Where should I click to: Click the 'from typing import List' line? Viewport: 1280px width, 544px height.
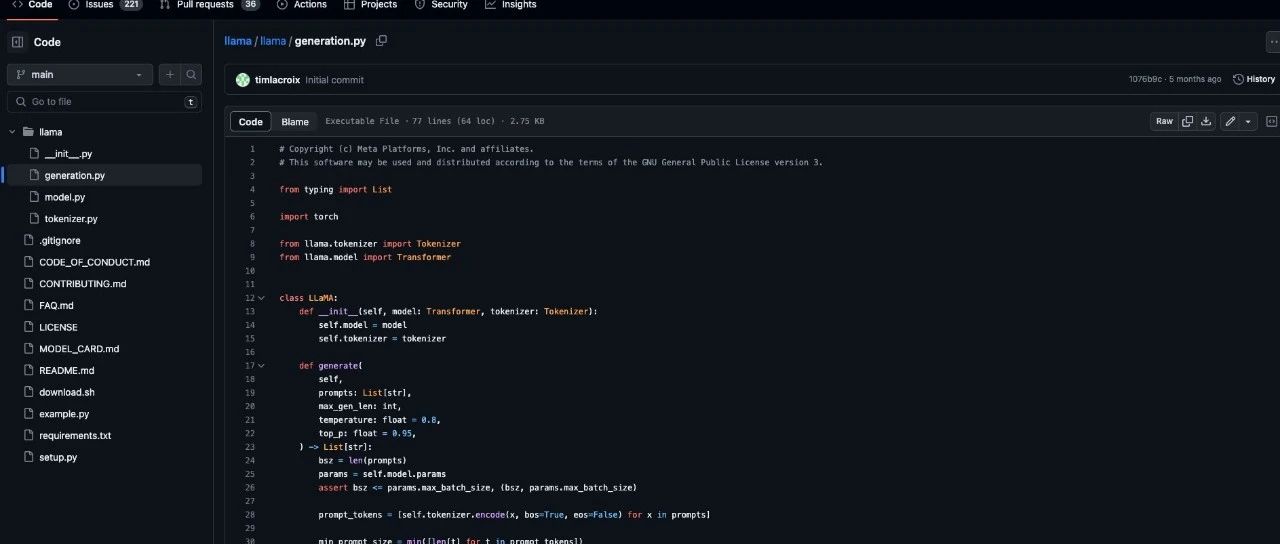point(336,190)
